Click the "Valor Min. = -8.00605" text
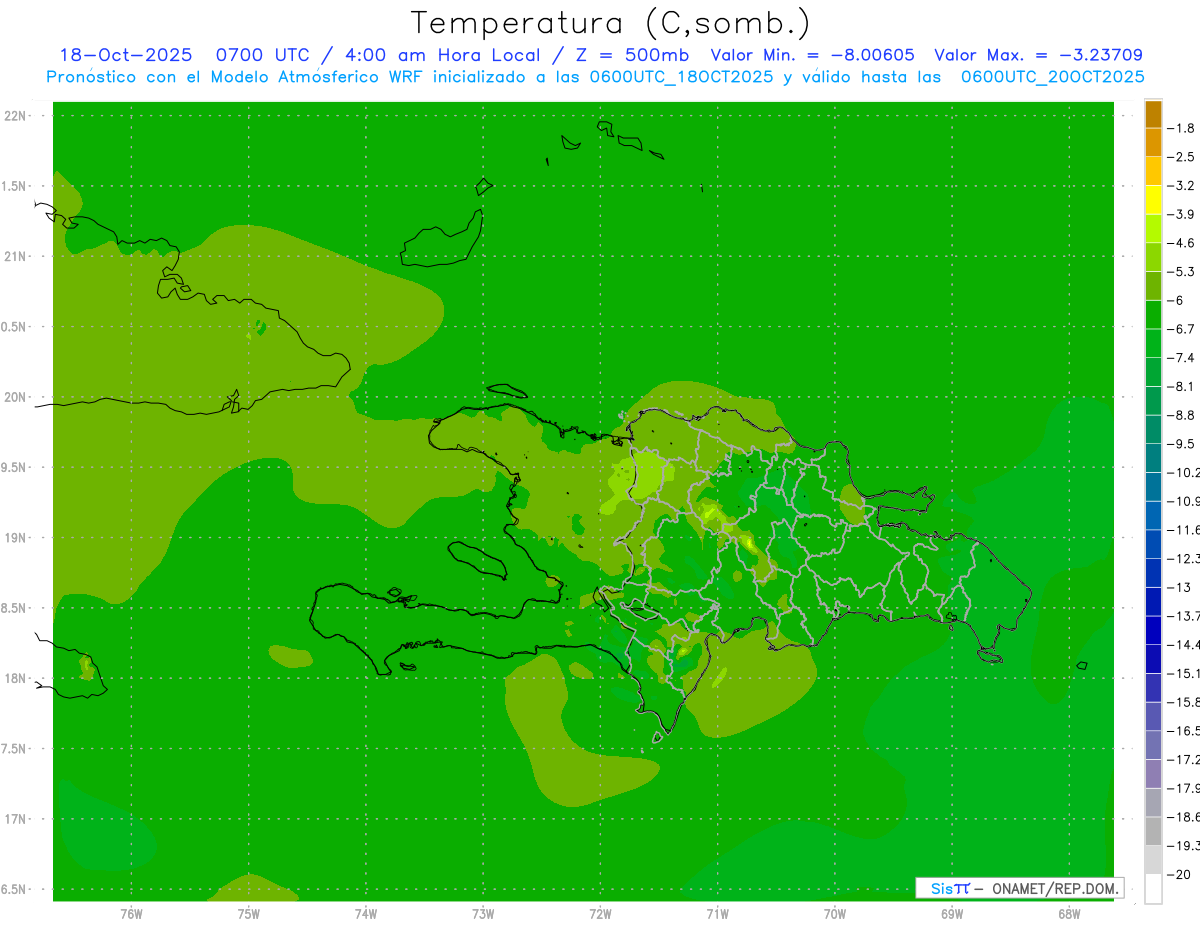 (x=812, y=55)
